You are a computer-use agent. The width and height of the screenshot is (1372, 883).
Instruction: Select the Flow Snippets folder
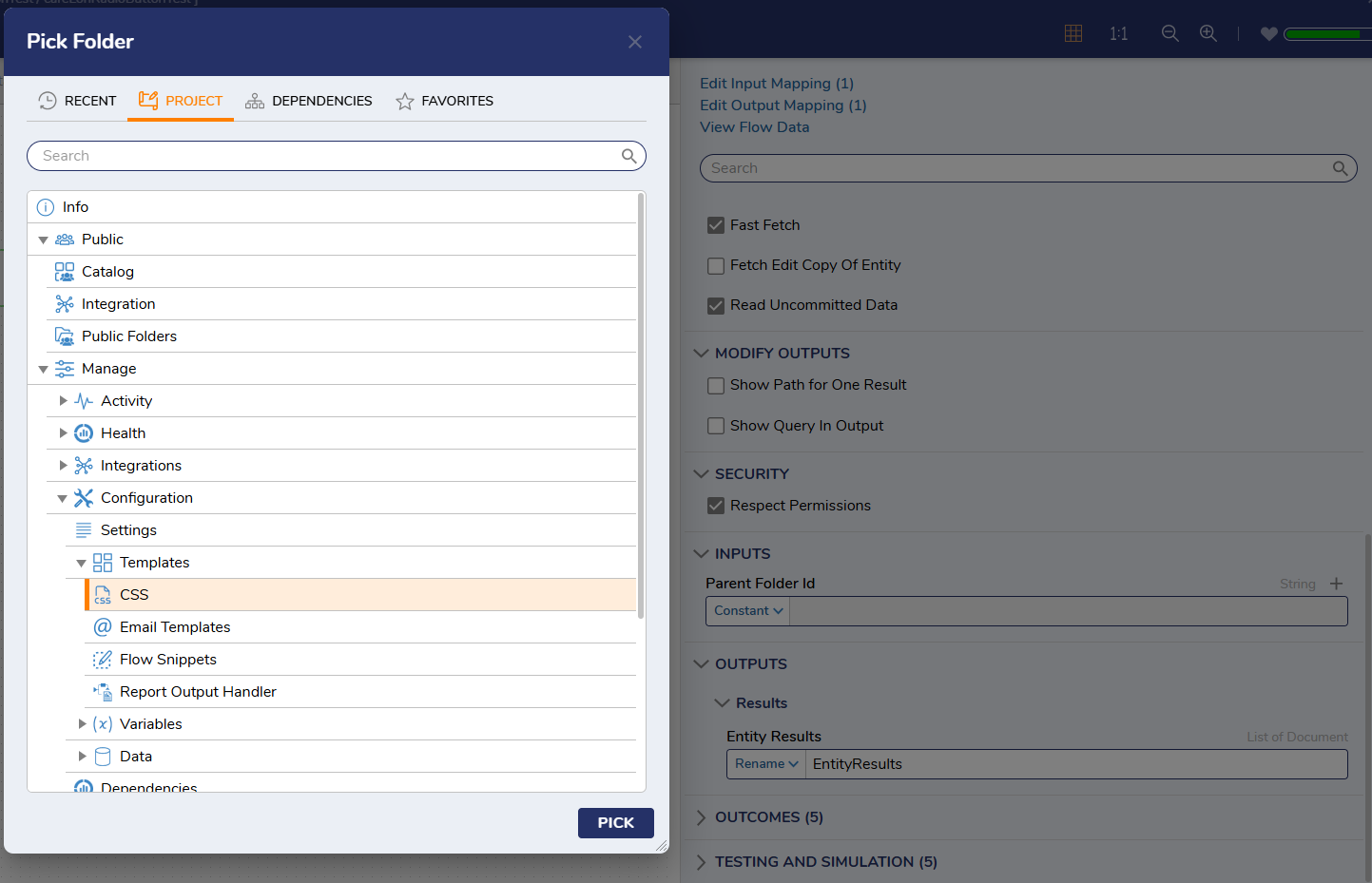point(168,660)
